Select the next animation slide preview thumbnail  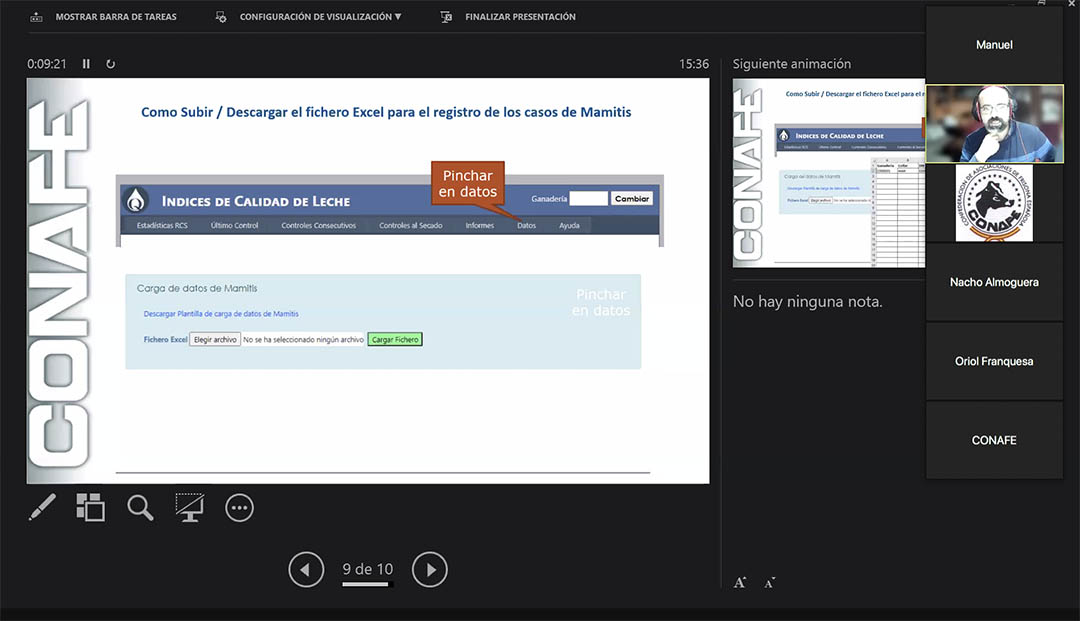click(x=828, y=173)
